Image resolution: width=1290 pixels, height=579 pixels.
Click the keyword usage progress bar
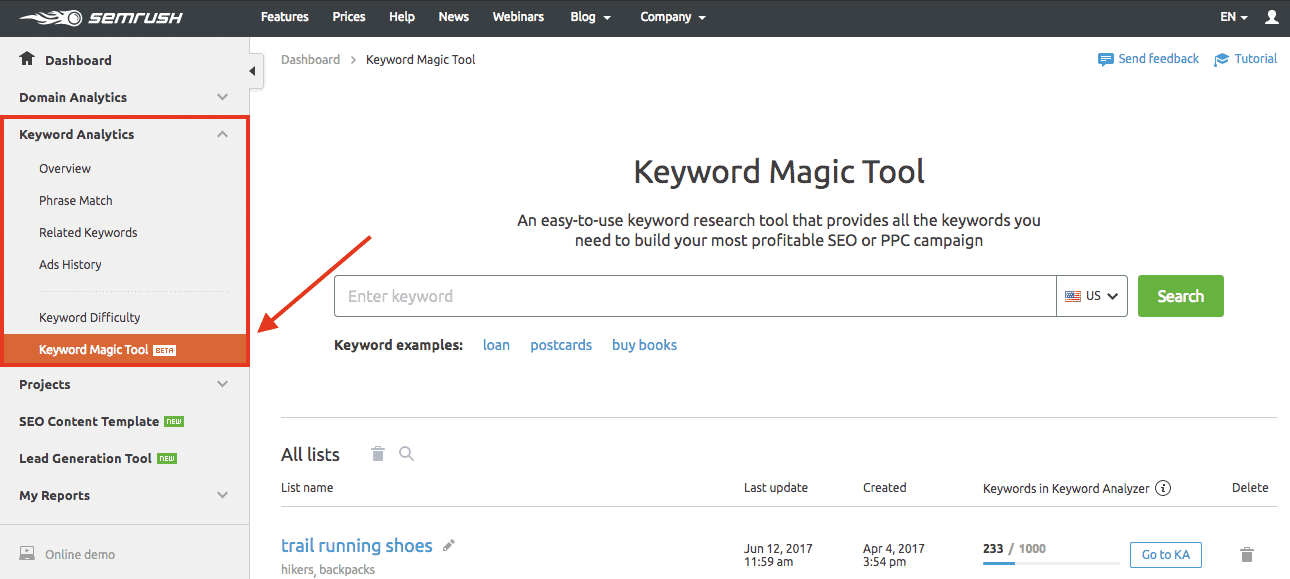point(1051,563)
